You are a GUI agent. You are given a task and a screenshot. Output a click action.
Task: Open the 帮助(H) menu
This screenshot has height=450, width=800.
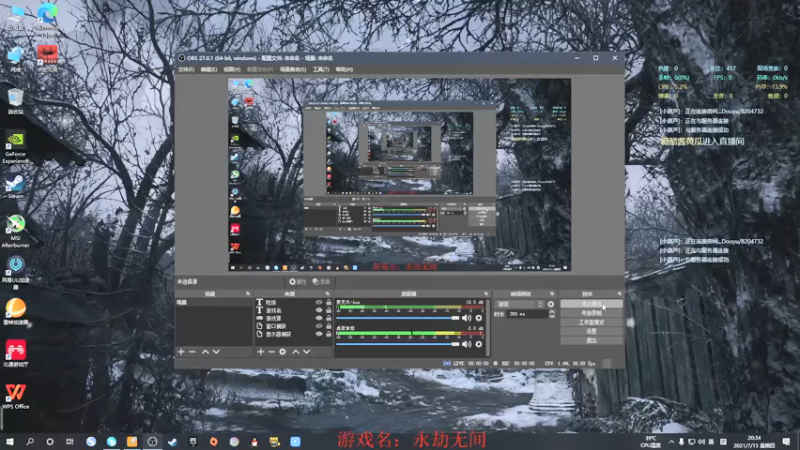(x=344, y=69)
